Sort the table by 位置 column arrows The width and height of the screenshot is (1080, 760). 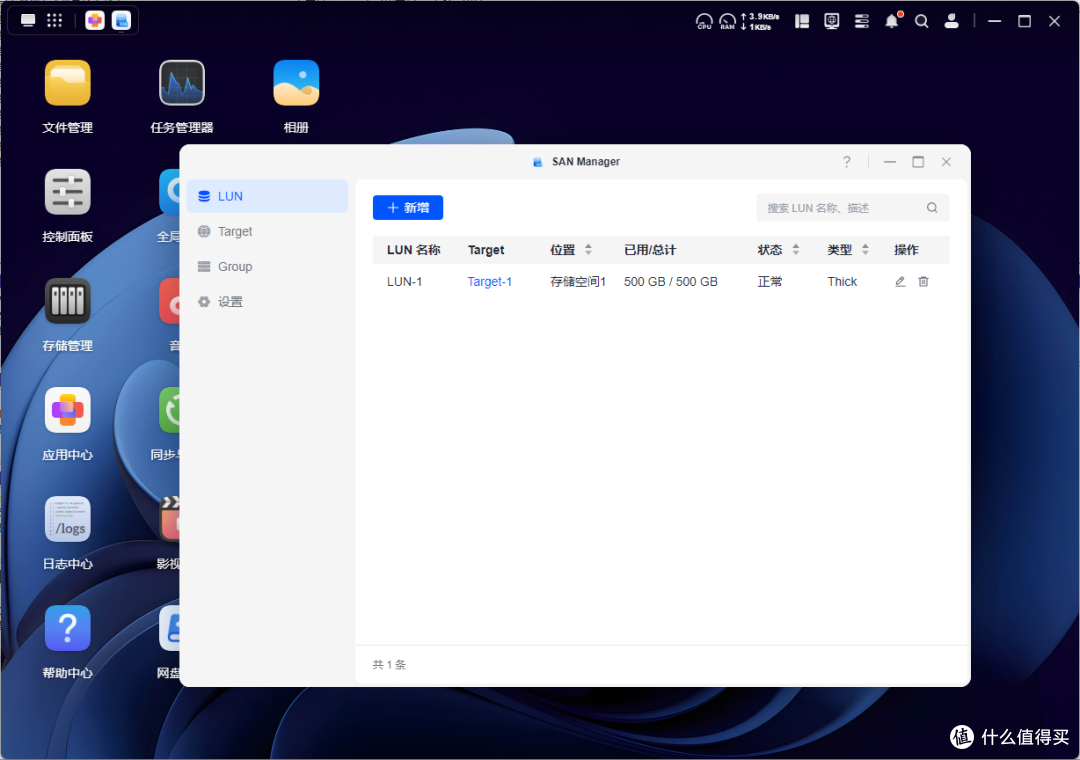point(588,249)
